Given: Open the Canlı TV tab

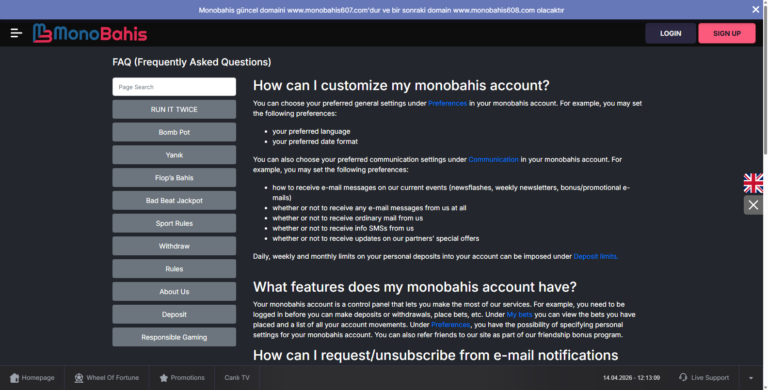Looking at the screenshot, I should [237, 378].
